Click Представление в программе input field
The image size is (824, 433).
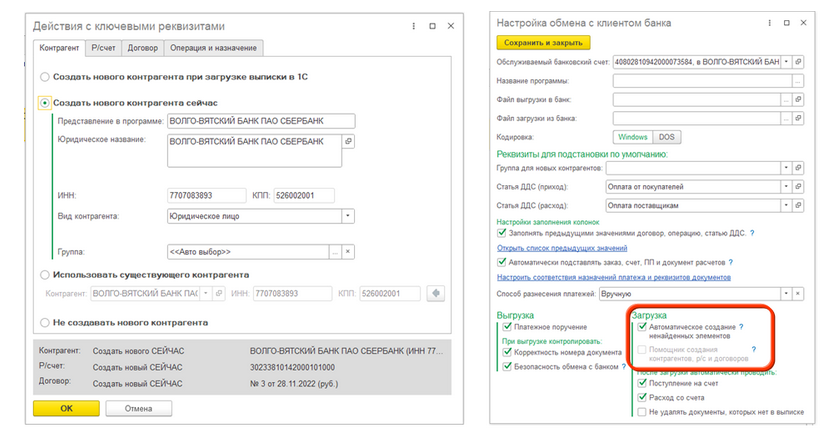click(261, 121)
